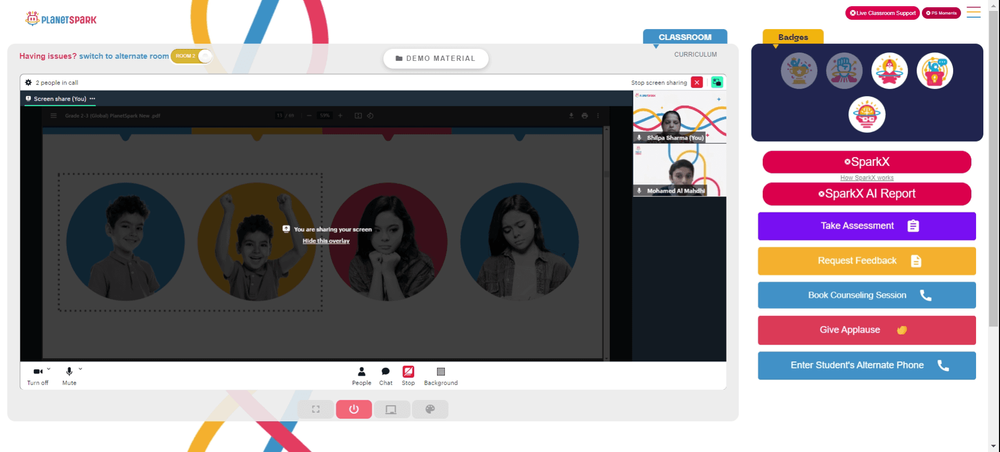Expand the microphone options chevron
The height and width of the screenshot is (452, 1000).
[80, 368]
